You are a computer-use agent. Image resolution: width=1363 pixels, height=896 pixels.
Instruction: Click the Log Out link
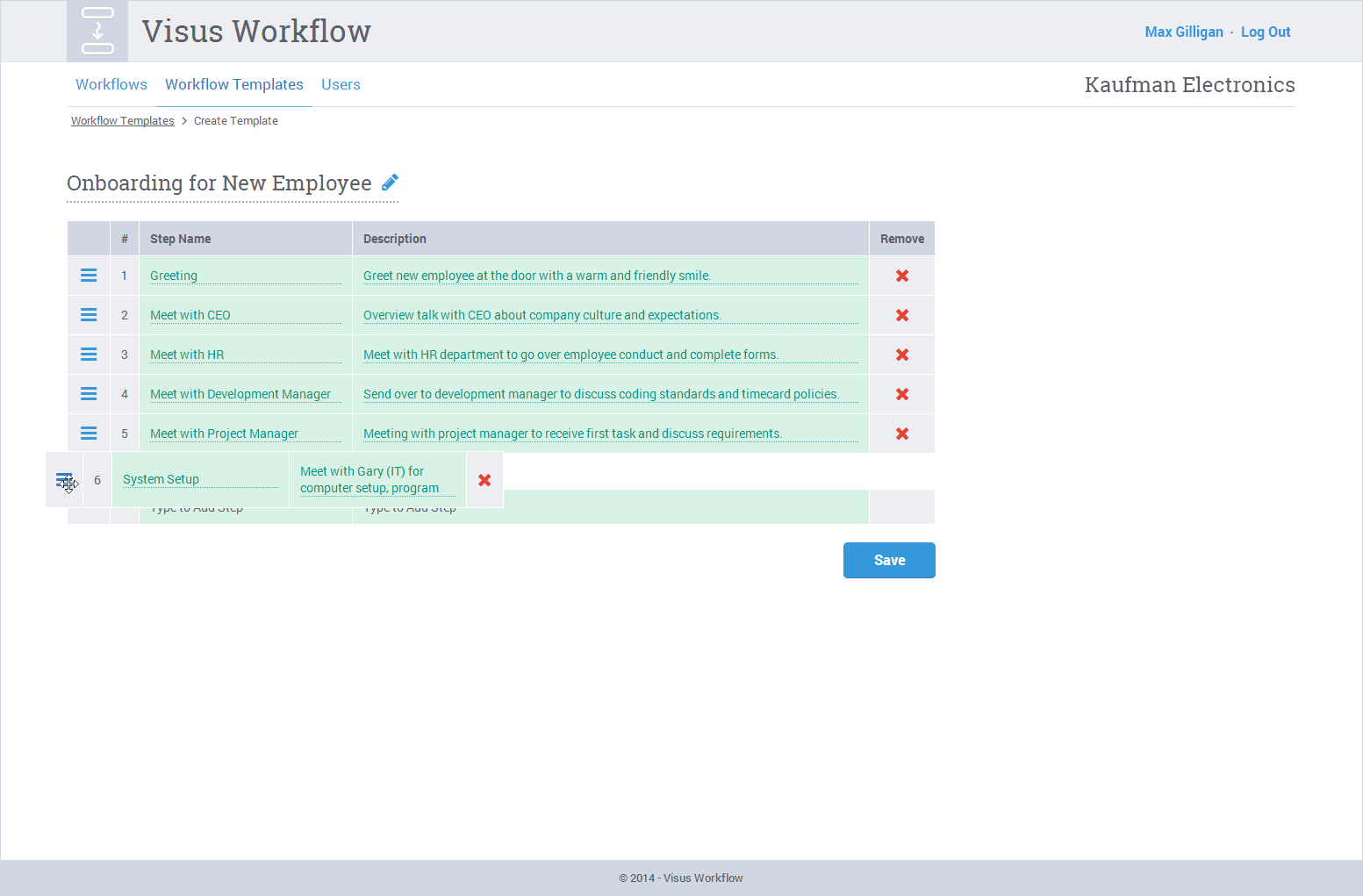(1265, 32)
